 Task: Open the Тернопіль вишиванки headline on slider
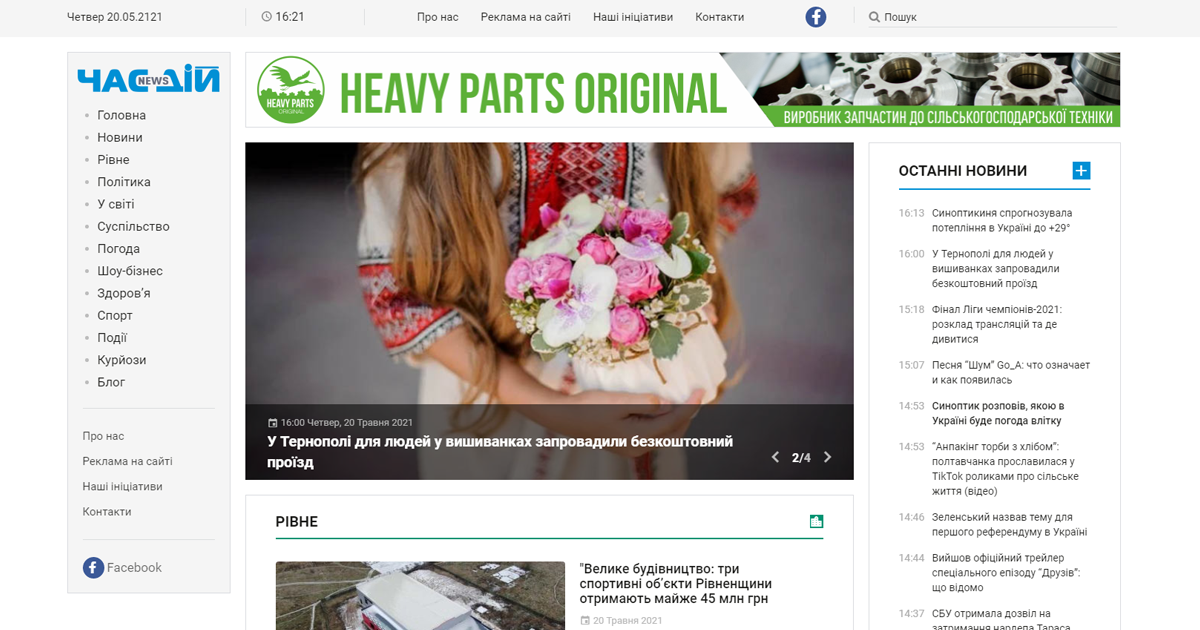(x=500, y=452)
